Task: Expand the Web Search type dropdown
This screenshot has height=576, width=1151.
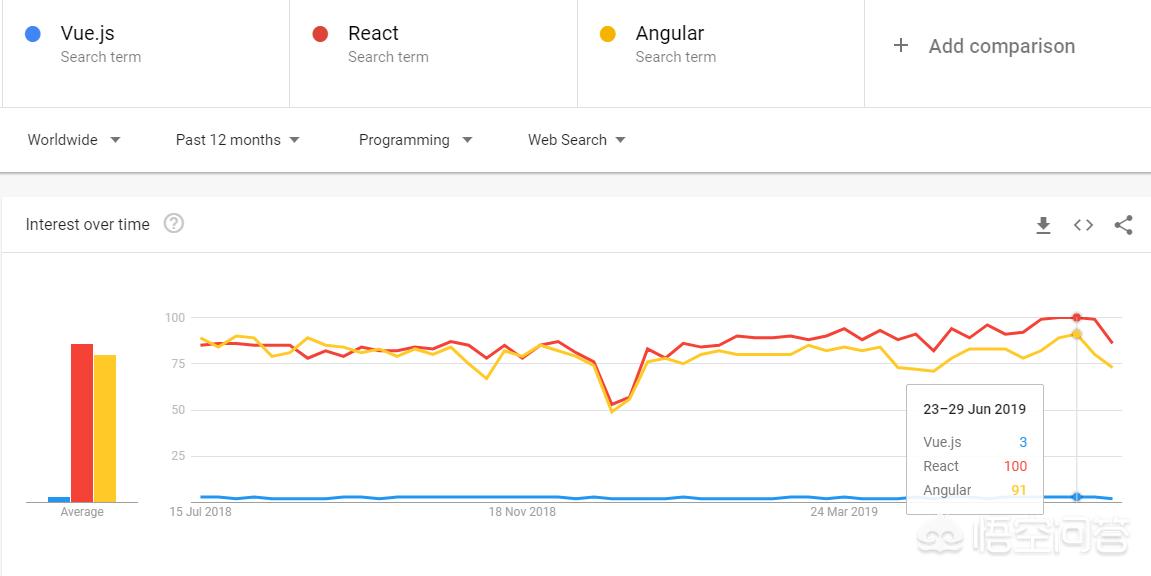Action: coord(577,139)
